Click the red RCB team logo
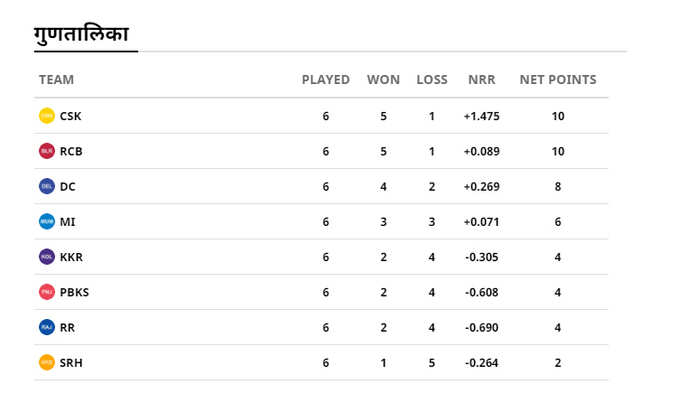Screen dimensions: 680x403 coord(47,151)
